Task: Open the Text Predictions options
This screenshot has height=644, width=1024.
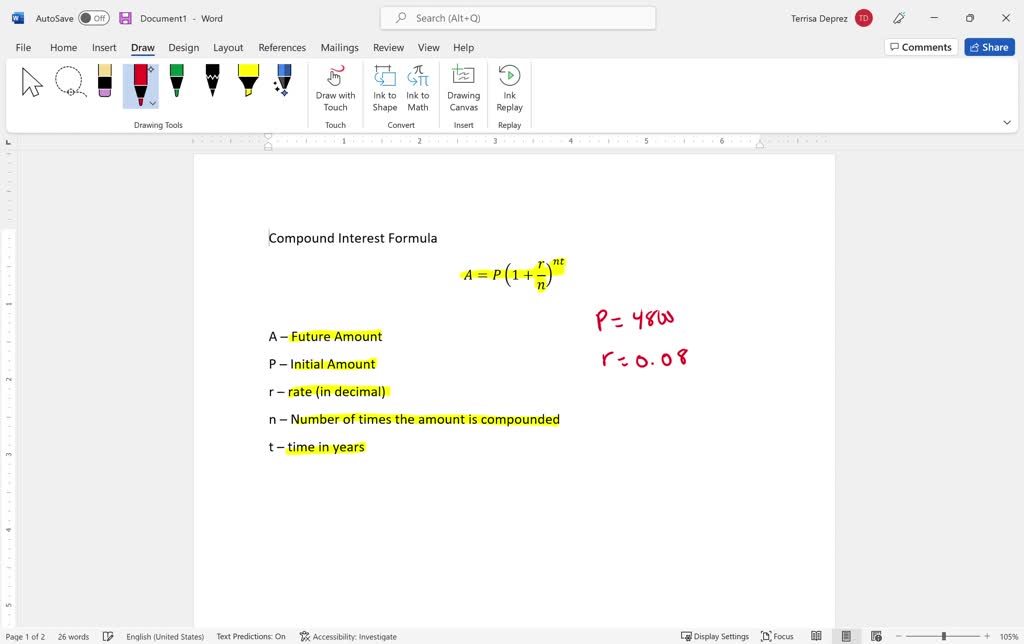Action: [251, 636]
